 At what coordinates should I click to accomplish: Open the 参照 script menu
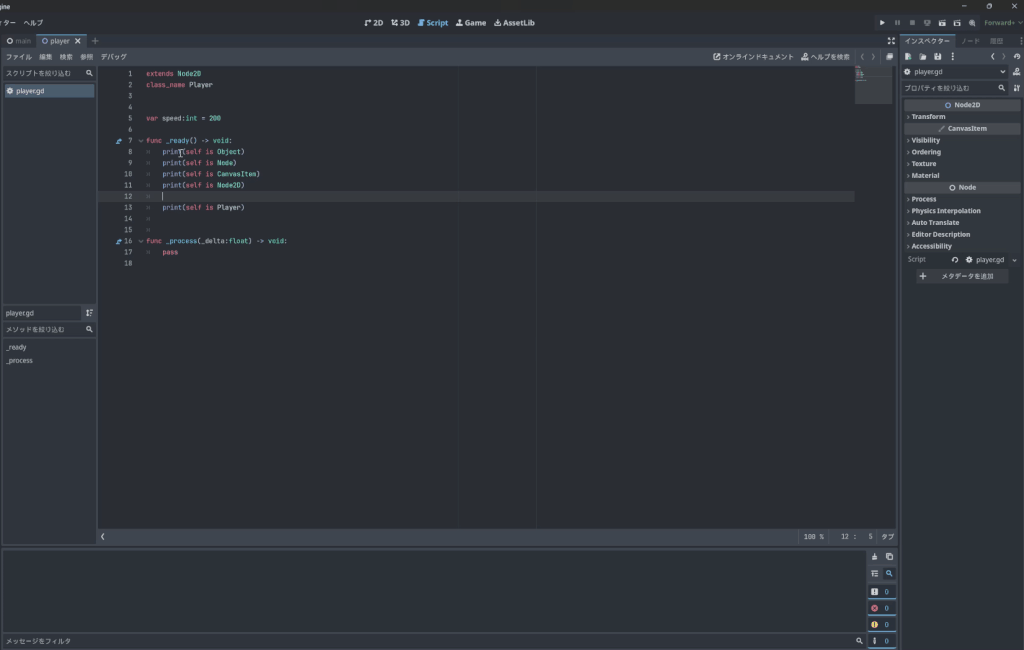(86, 57)
